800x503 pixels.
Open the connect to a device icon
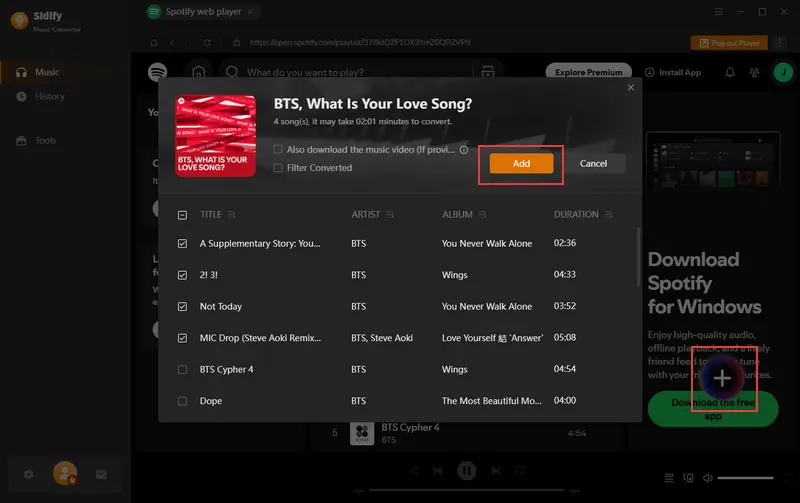(x=688, y=478)
